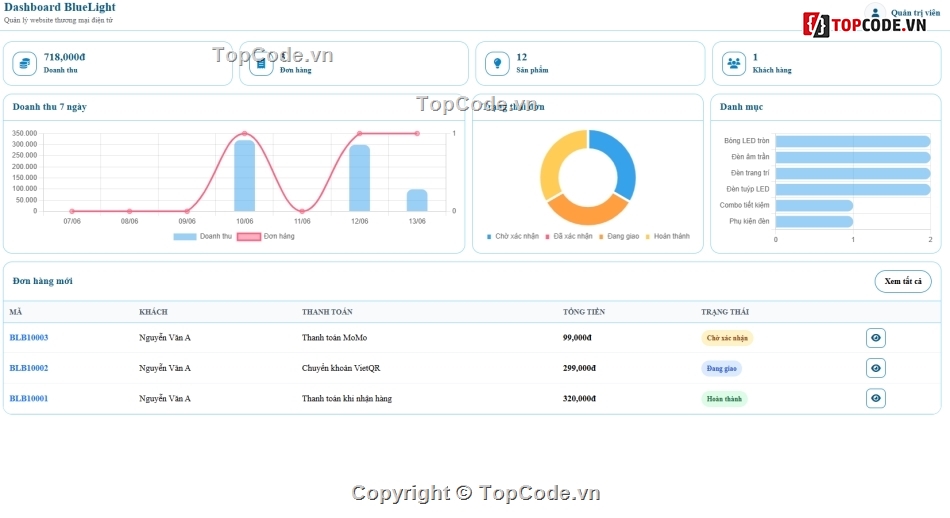The width and height of the screenshot is (950, 518).
Task: Click the 99,000đ total cell
Action: click(577, 337)
